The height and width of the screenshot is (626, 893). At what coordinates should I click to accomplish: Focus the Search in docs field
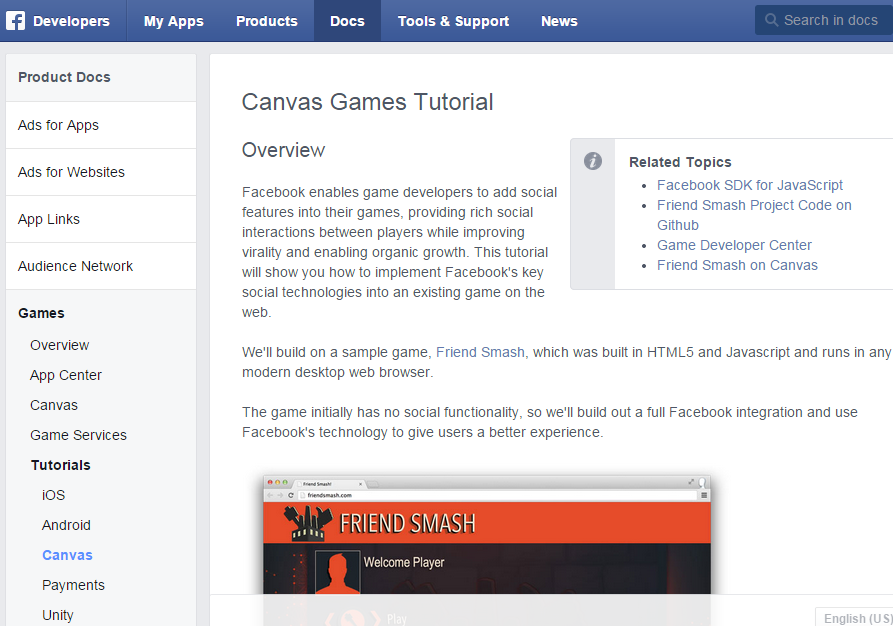824,20
